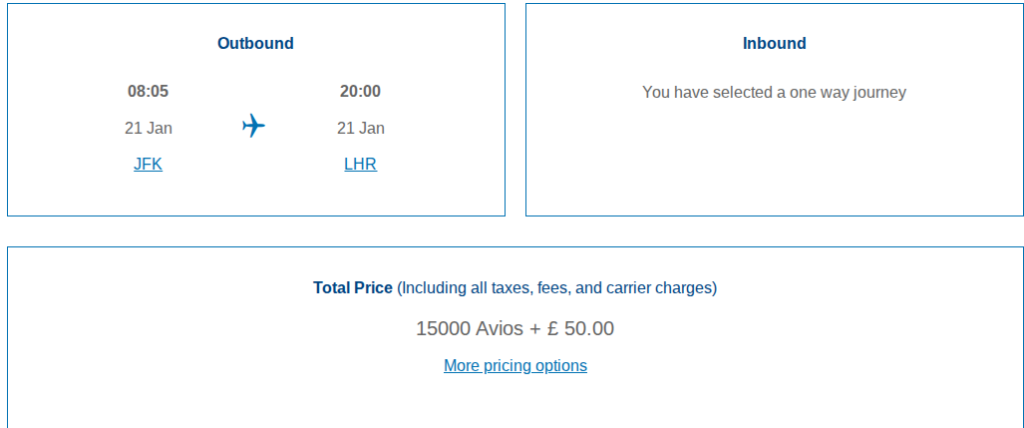Click the taxes, fees, and carrier charges note
Screen dimensions: 1024x428
pyautogui.click(x=557, y=287)
